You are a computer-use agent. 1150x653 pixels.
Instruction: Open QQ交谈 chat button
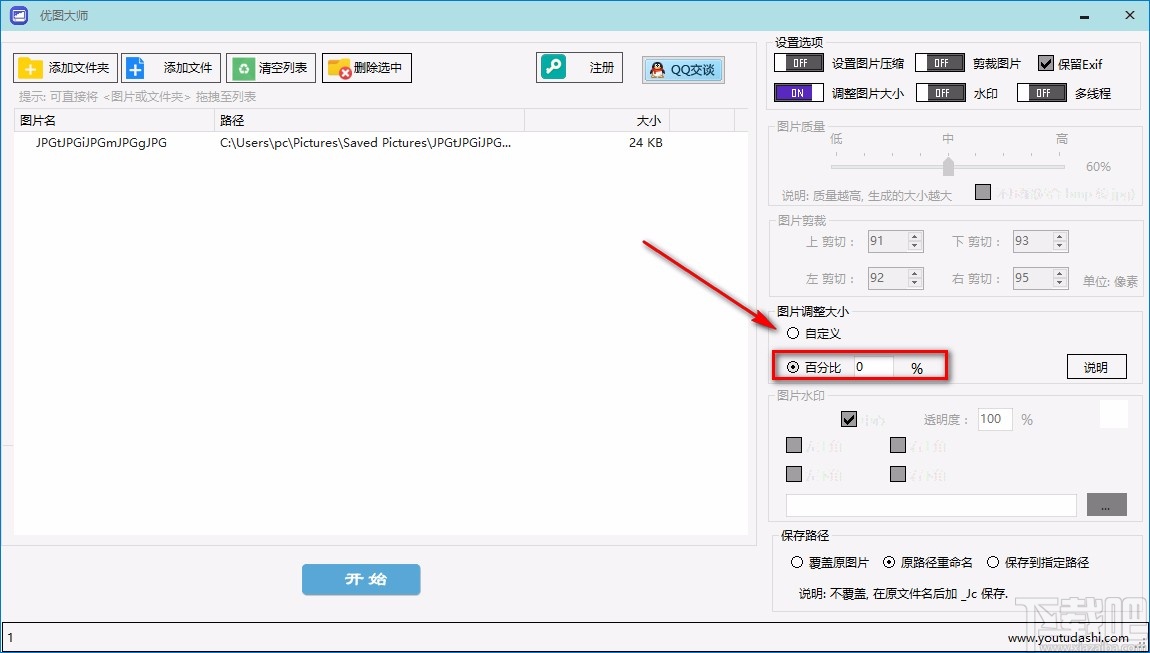click(684, 70)
